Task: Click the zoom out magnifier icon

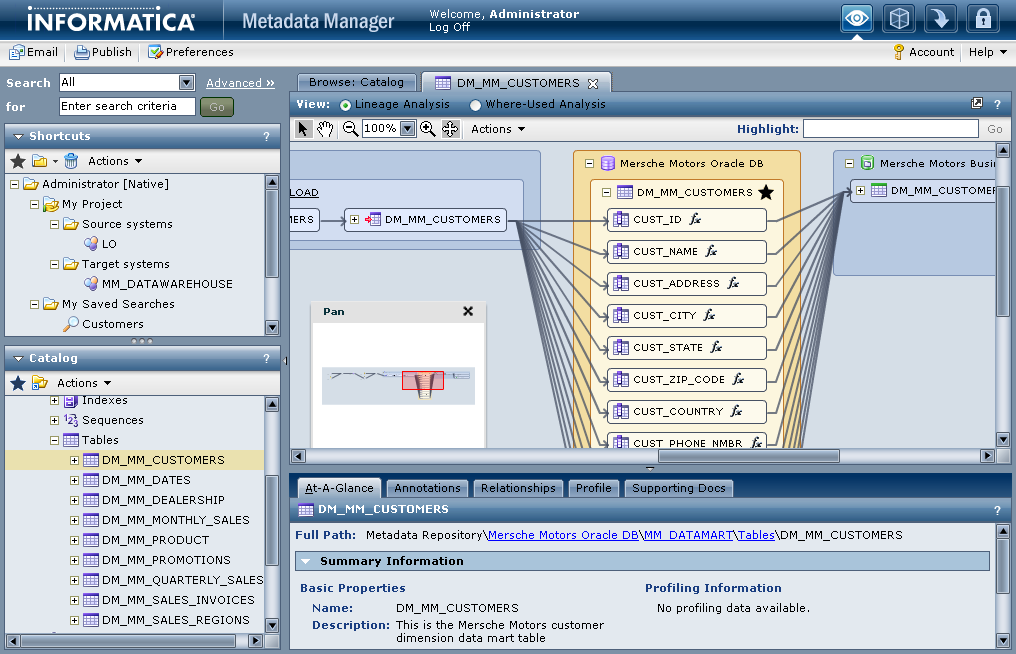Action: click(x=350, y=129)
